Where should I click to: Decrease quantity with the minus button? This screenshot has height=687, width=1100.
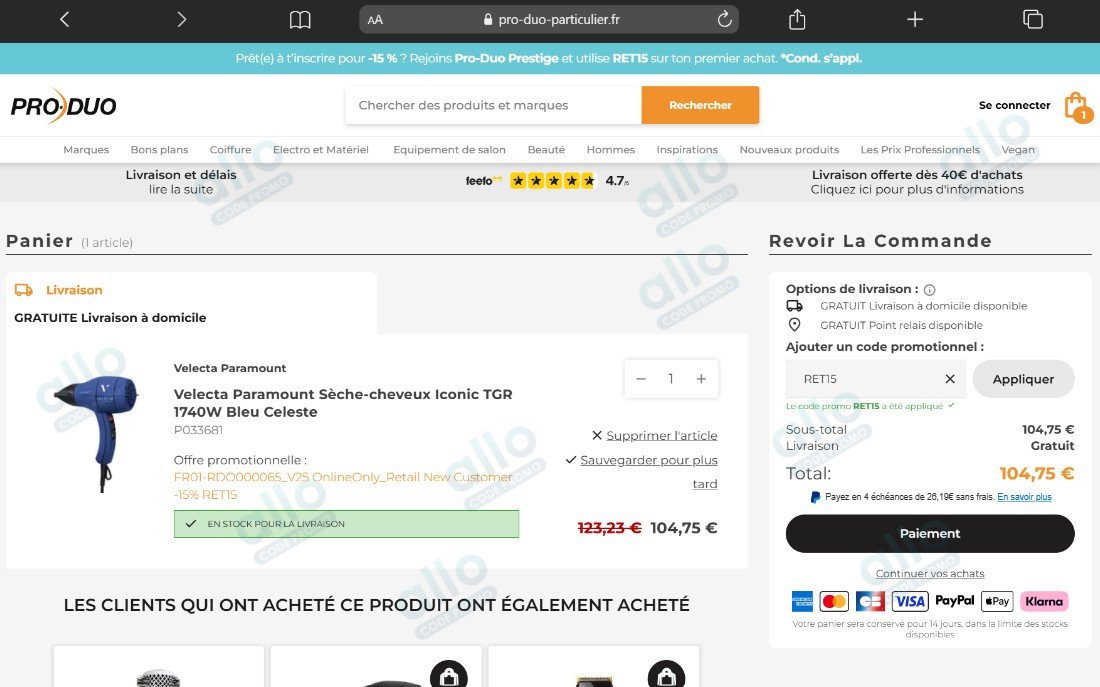point(640,379)
